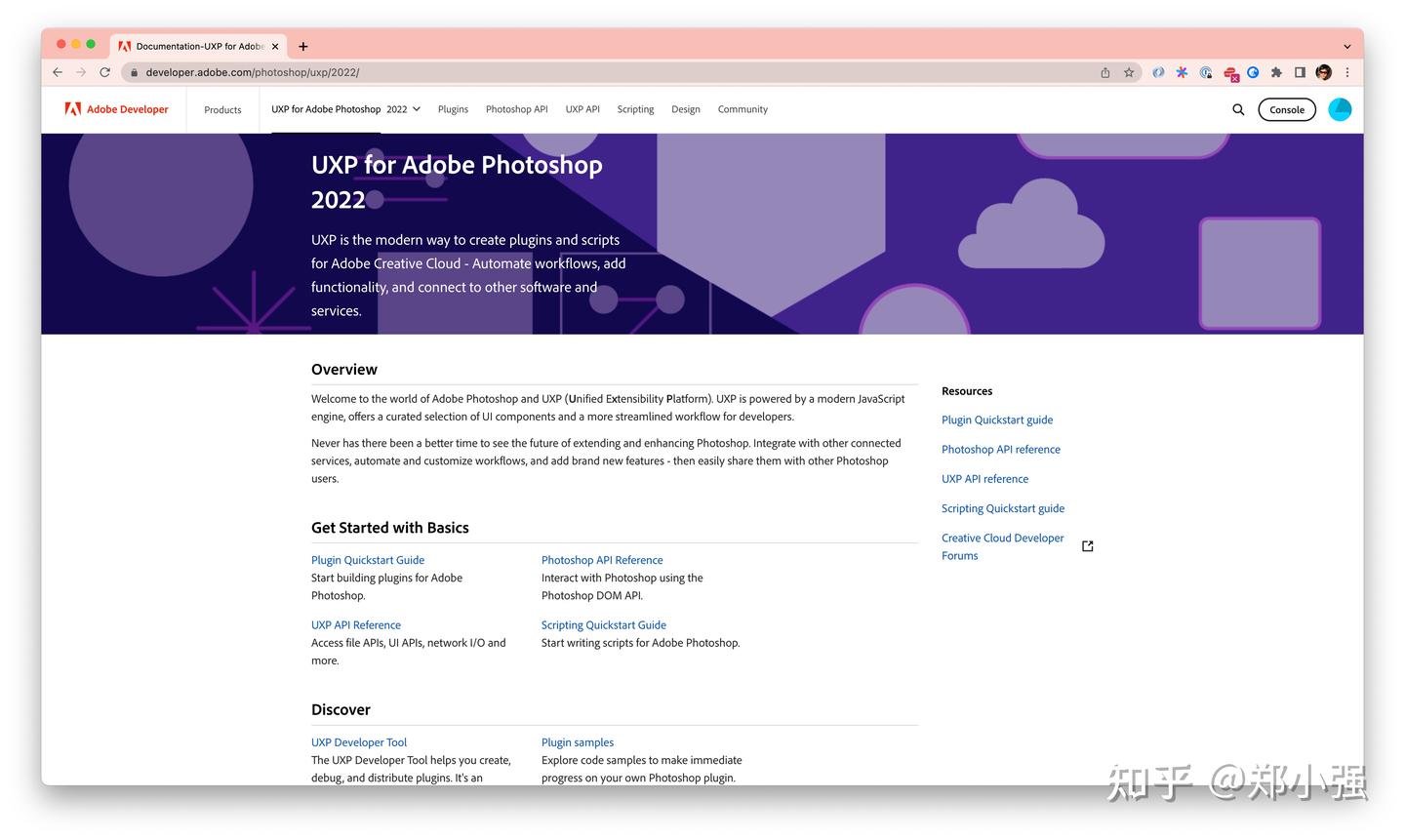This screenshot has width=1405, height=840.
Task: Click the external link icon beside Creative Cloud Developer Forums
Action: pos(1087,545)
